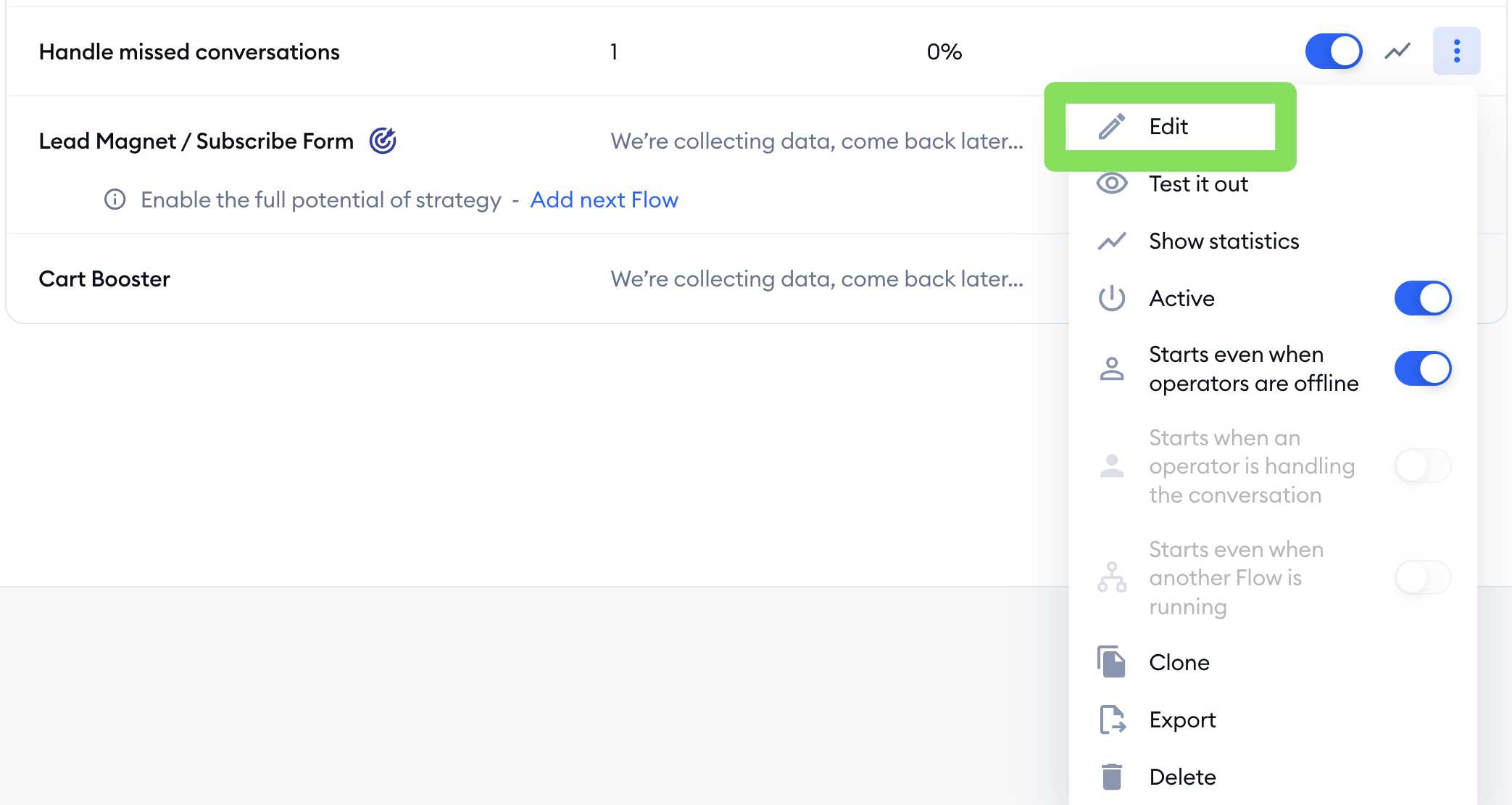Click the info icon near Enable the full potential
The height and width of the screenshot is (805, 1512).
[x=115, y=199]
